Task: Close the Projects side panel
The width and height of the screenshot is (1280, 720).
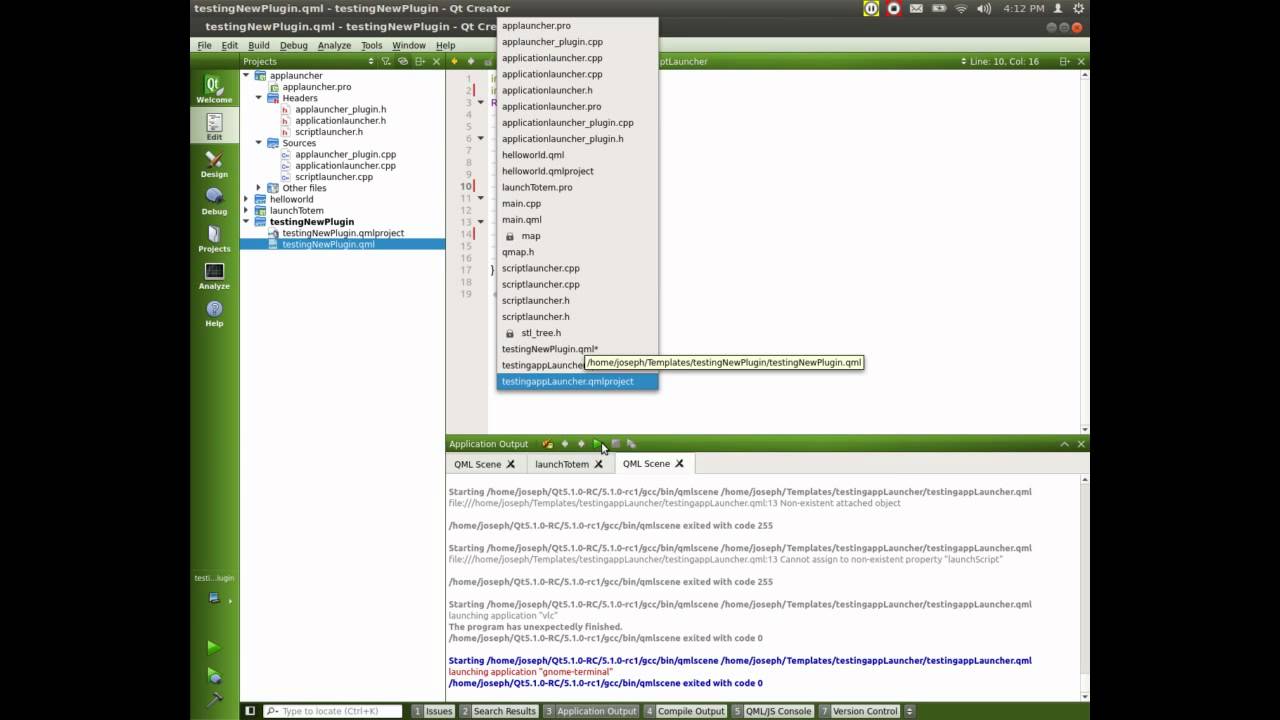Action: coord(436,61)
